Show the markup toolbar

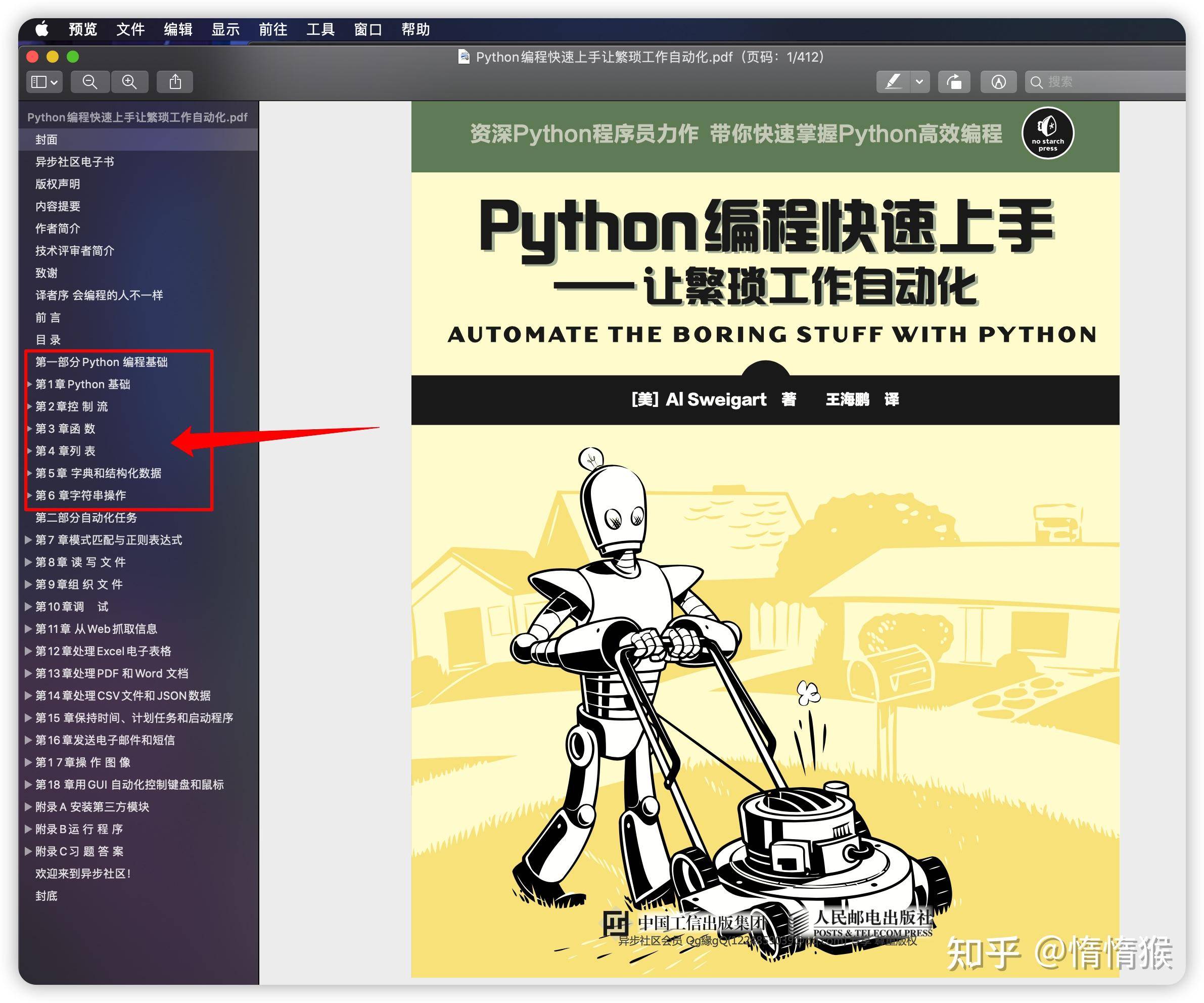[999, 82]
